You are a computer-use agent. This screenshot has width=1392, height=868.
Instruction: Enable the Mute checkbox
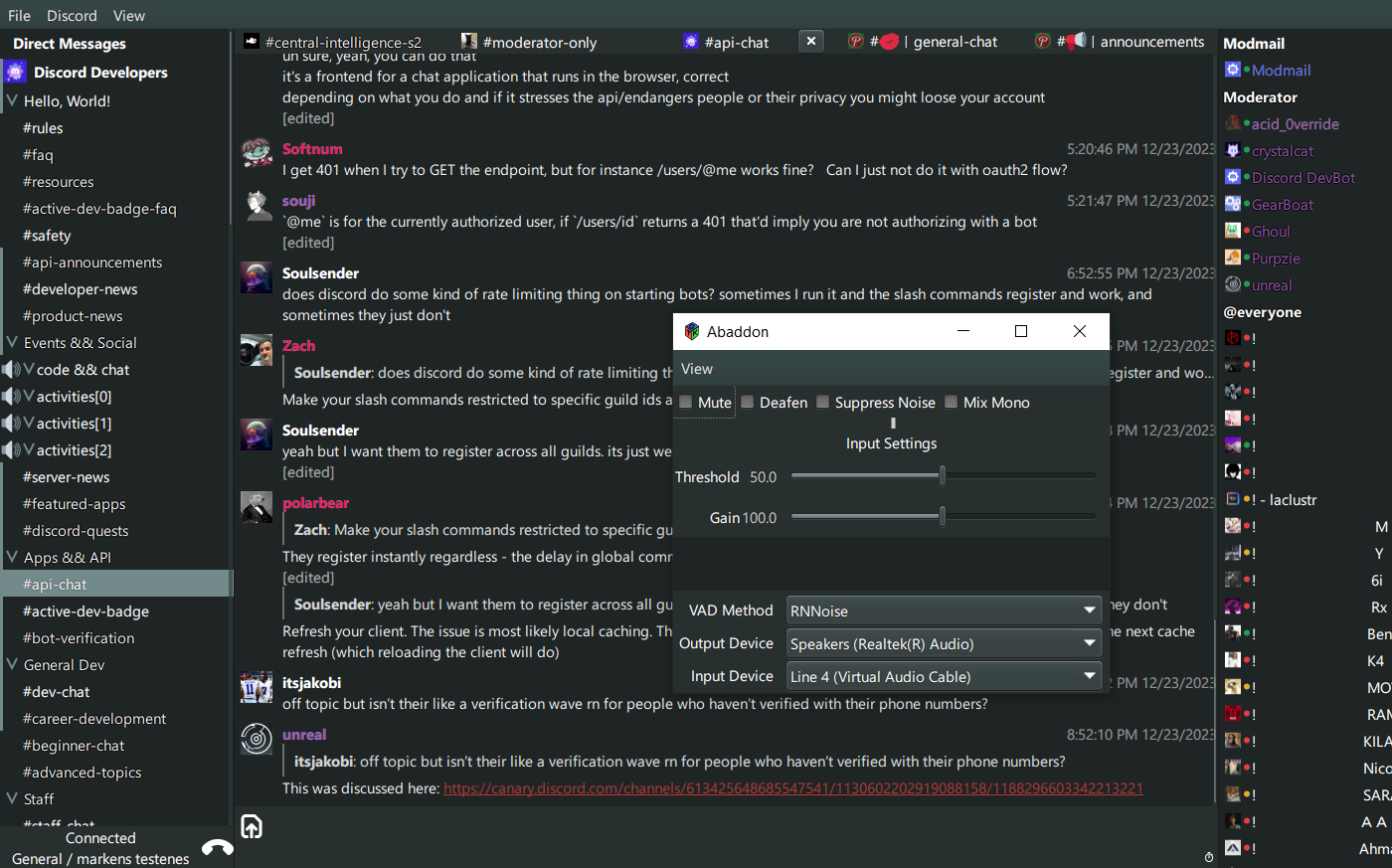click(x=686, y=402)
